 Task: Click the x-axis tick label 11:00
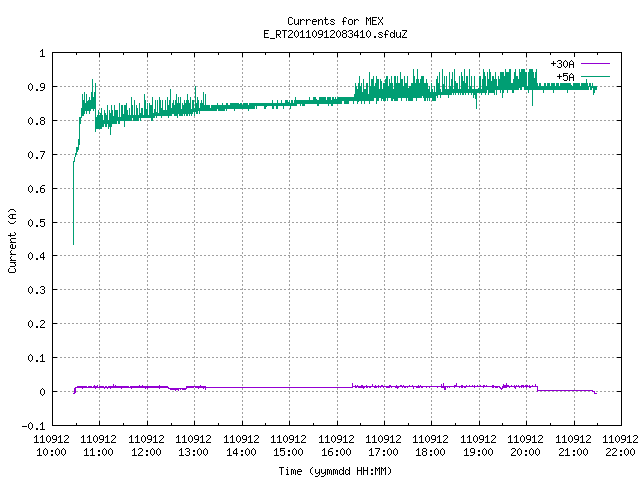point(98,452)
